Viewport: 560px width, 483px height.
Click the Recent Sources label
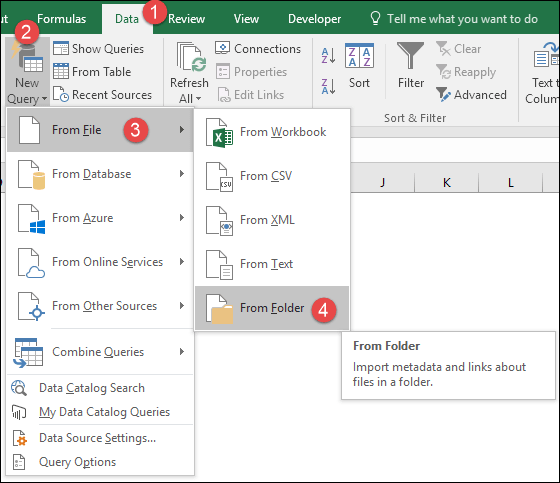coord(112,95)
